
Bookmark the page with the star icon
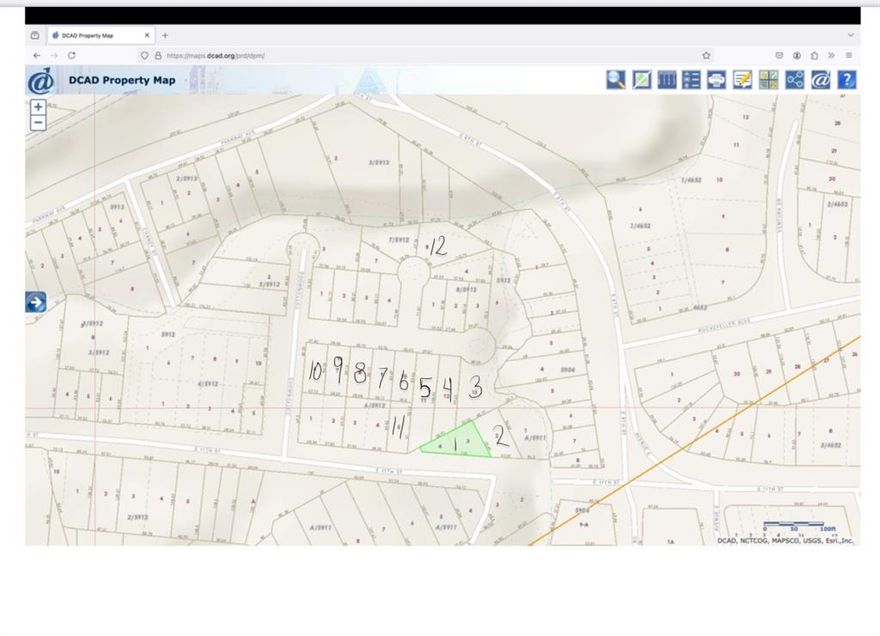[x=706, y=55]
